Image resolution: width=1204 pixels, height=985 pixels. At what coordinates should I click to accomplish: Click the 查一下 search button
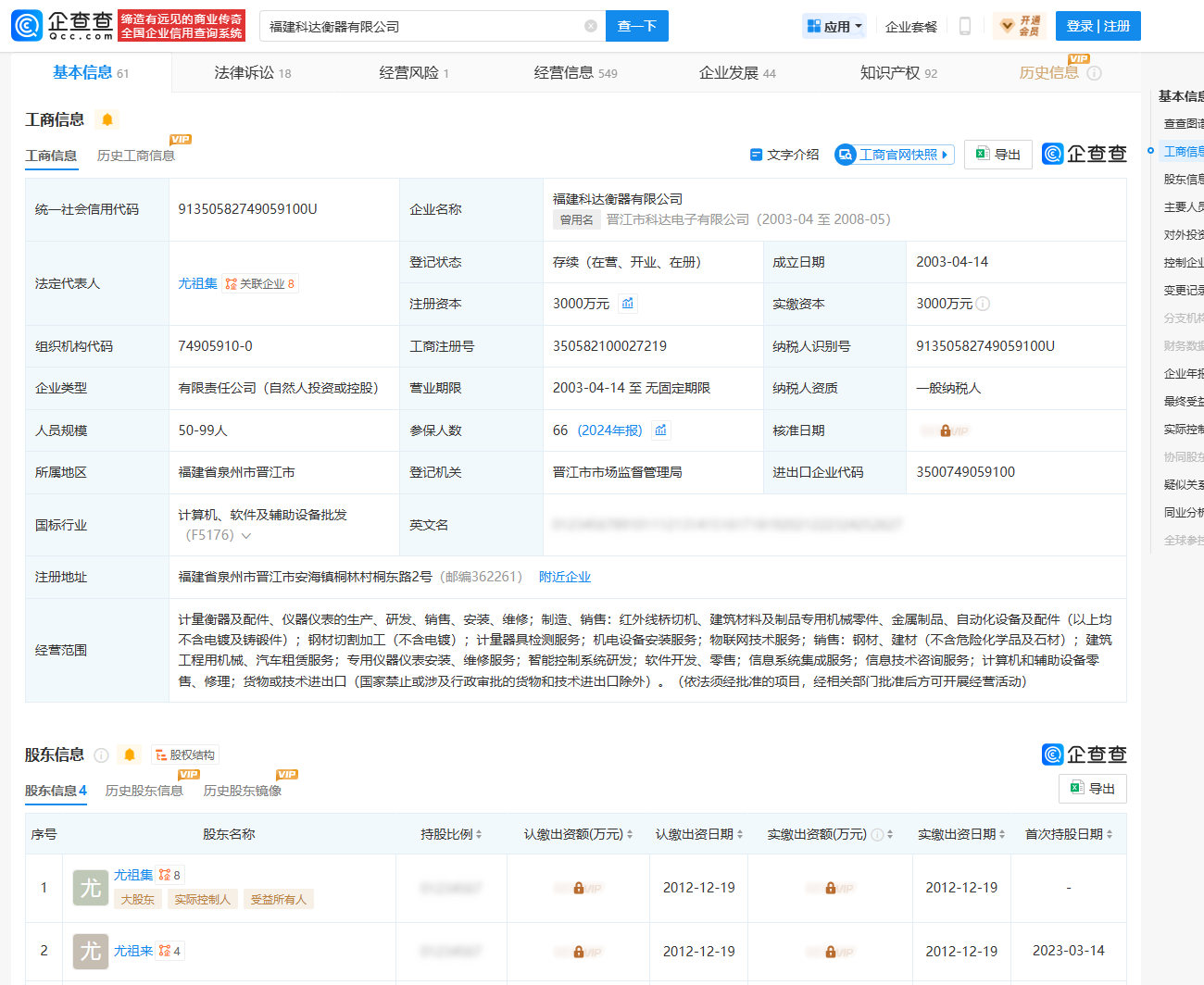pos(636,26)
